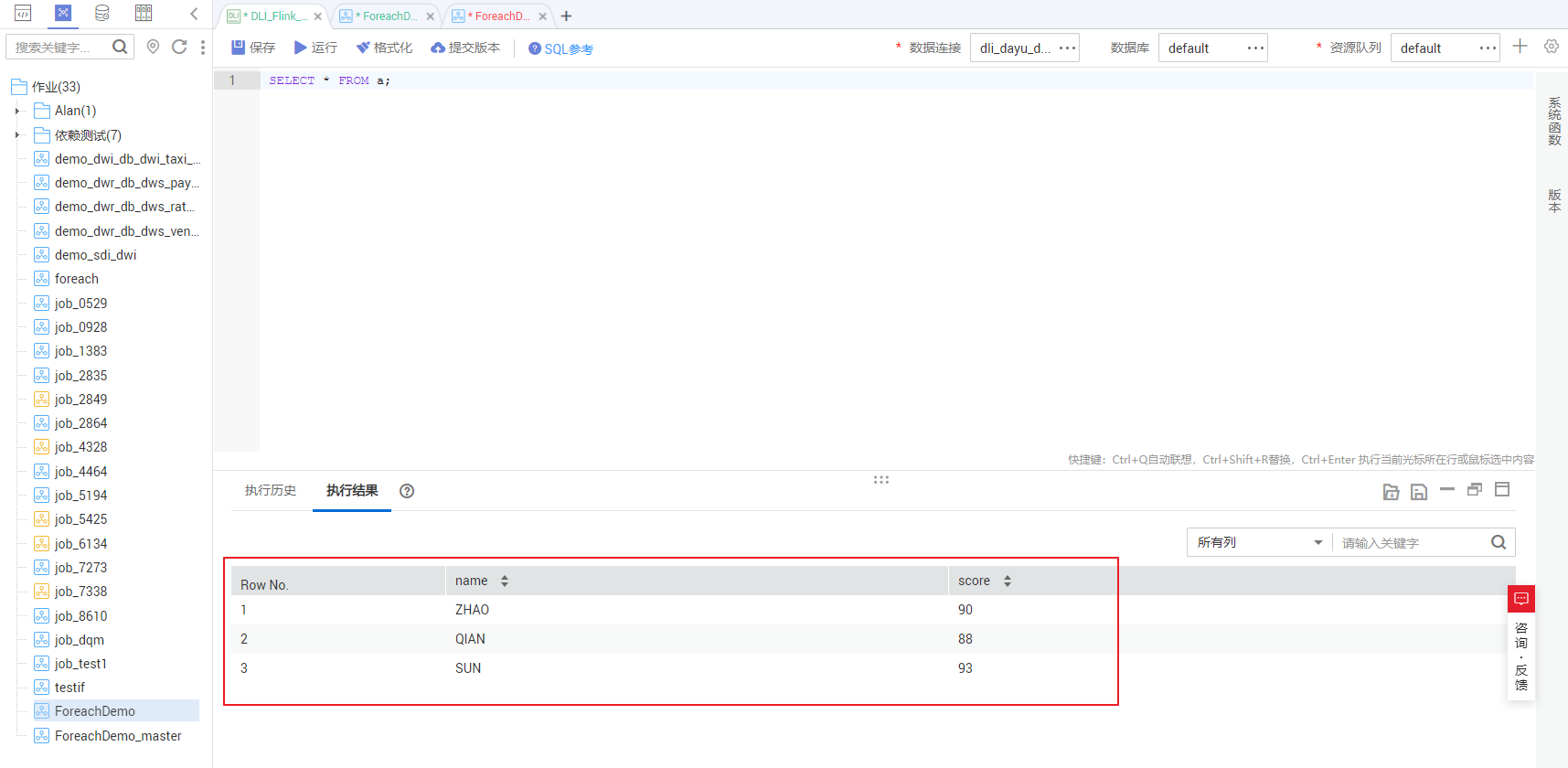Screen dimensions: 1568x768
Task: Collapse the left sidebar with arrow icon
Action: click(x=194, y=14)
